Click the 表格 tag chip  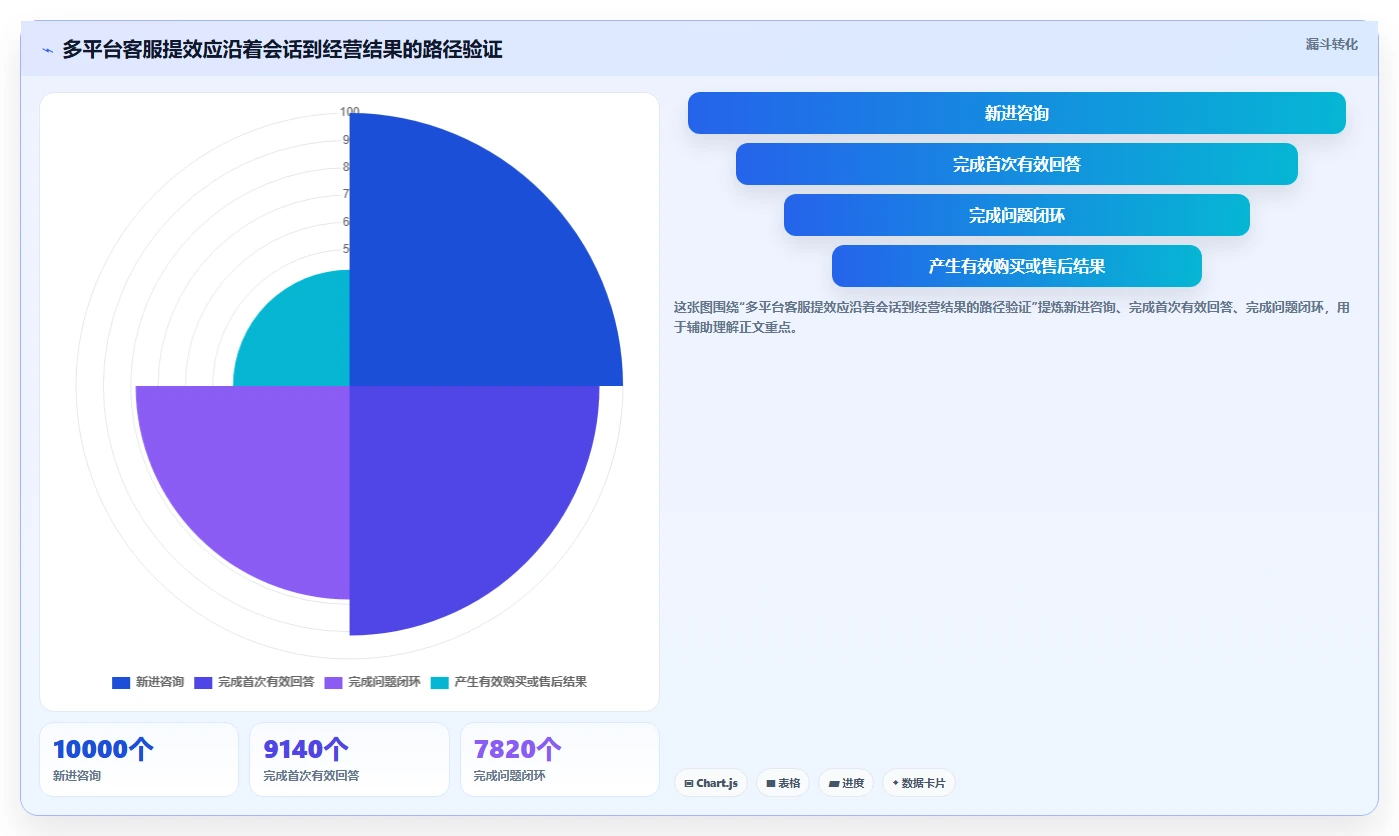click(783, 783)
